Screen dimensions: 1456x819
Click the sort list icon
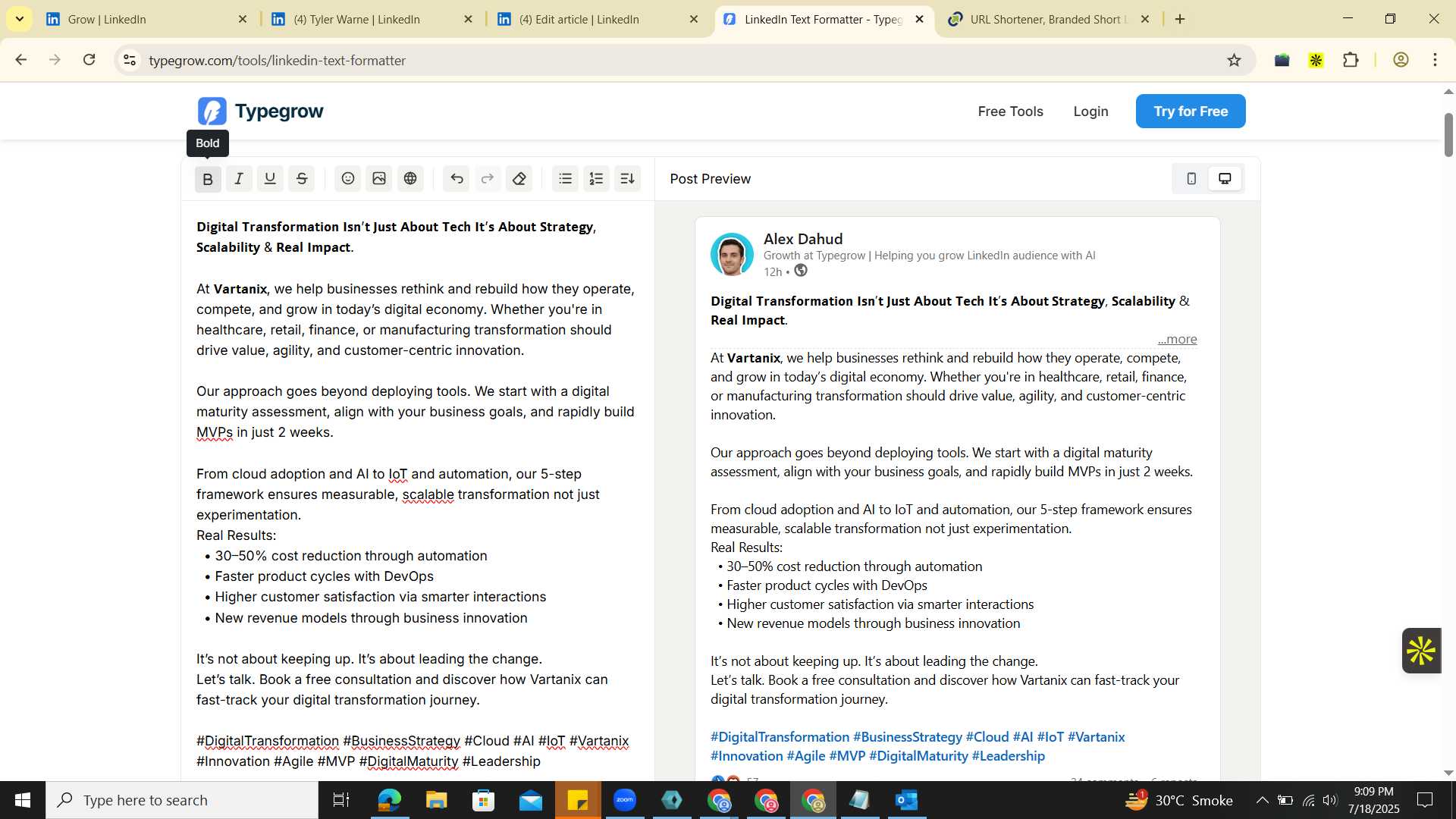pyautogui.click(x=628, y=179)
